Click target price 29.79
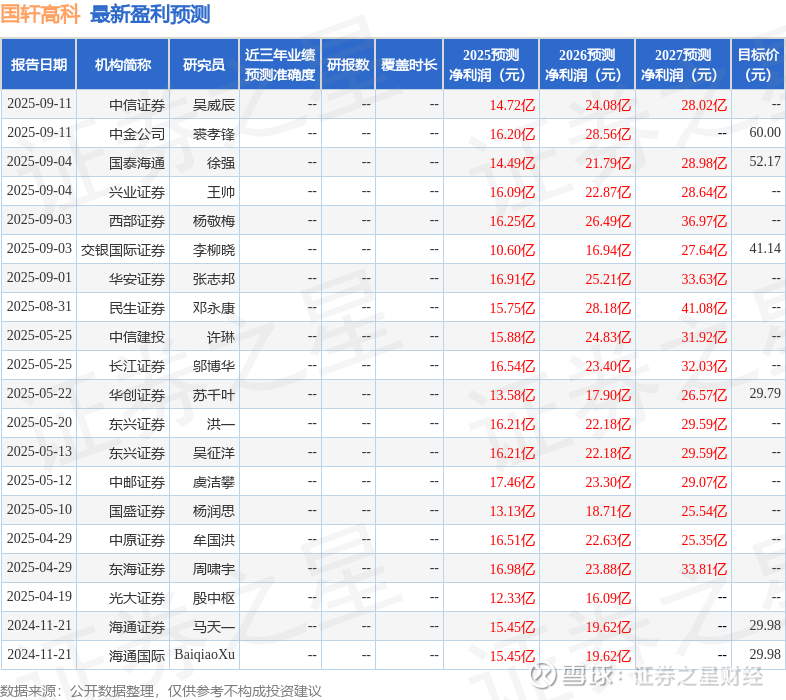Viewport: 786px width, 700px height. [765, 393]
